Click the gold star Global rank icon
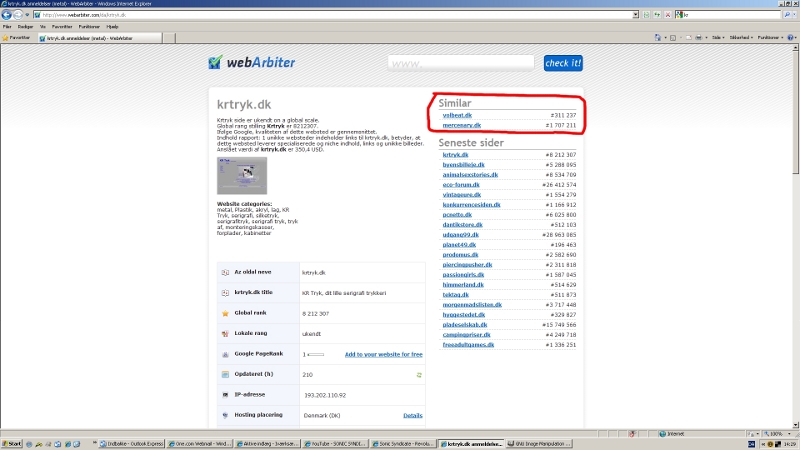Image resolution: width=800 pixels, height=450 pixels. pyautogui.click(x=225, y=313)
